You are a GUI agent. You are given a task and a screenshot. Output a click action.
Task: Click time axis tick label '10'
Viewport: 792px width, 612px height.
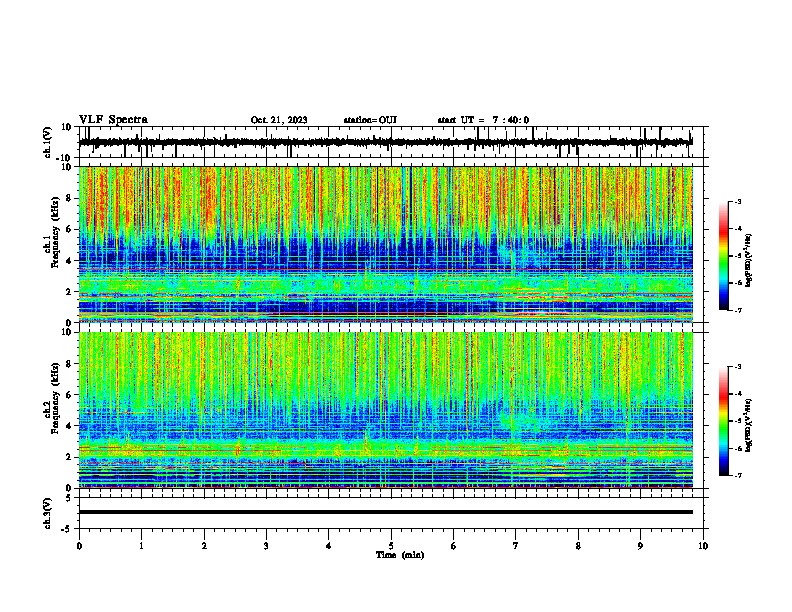pyautogui.click(x=703, y=546)
